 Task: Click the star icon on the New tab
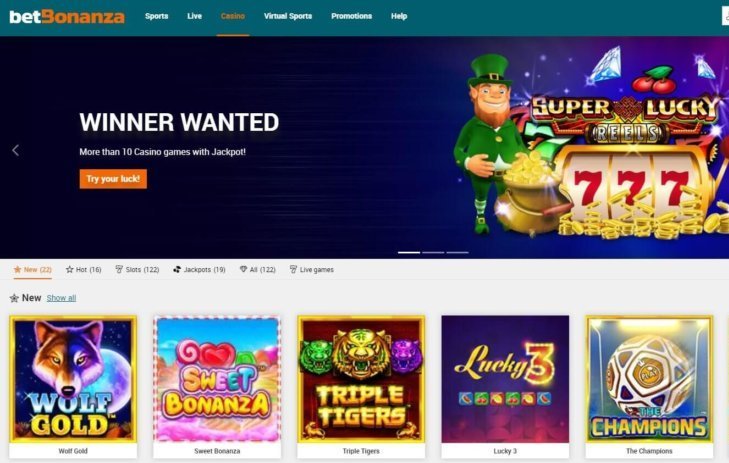tap(18, 270)
